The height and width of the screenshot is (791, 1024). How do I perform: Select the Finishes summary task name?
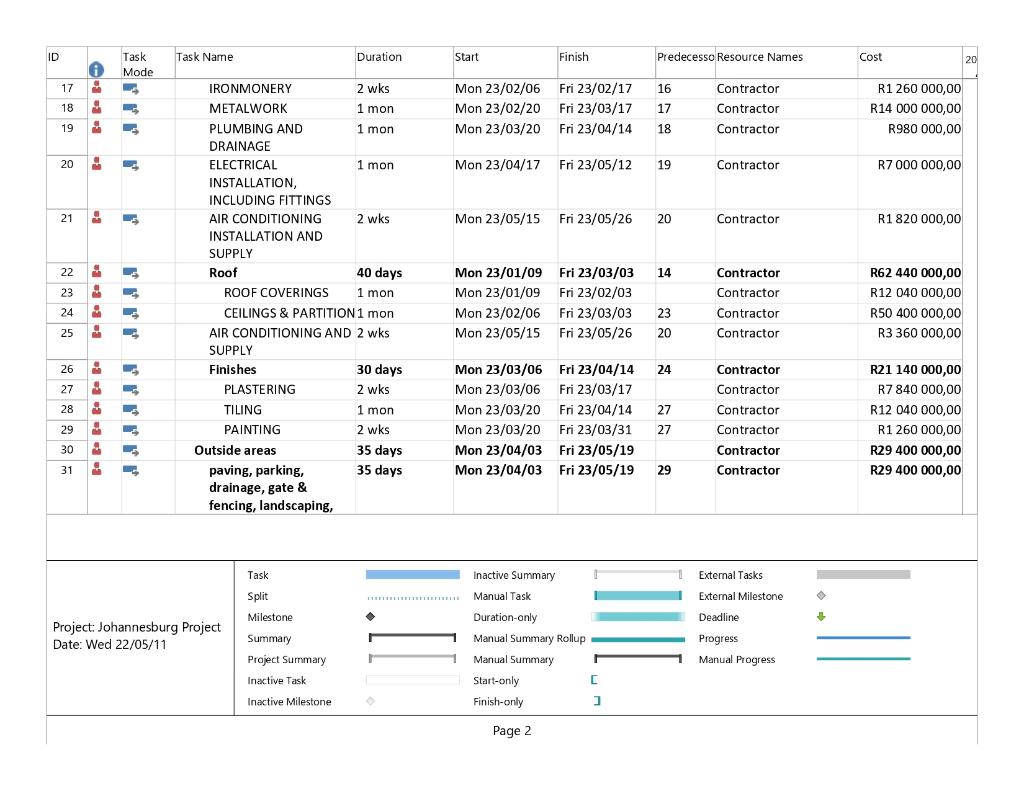232,370
